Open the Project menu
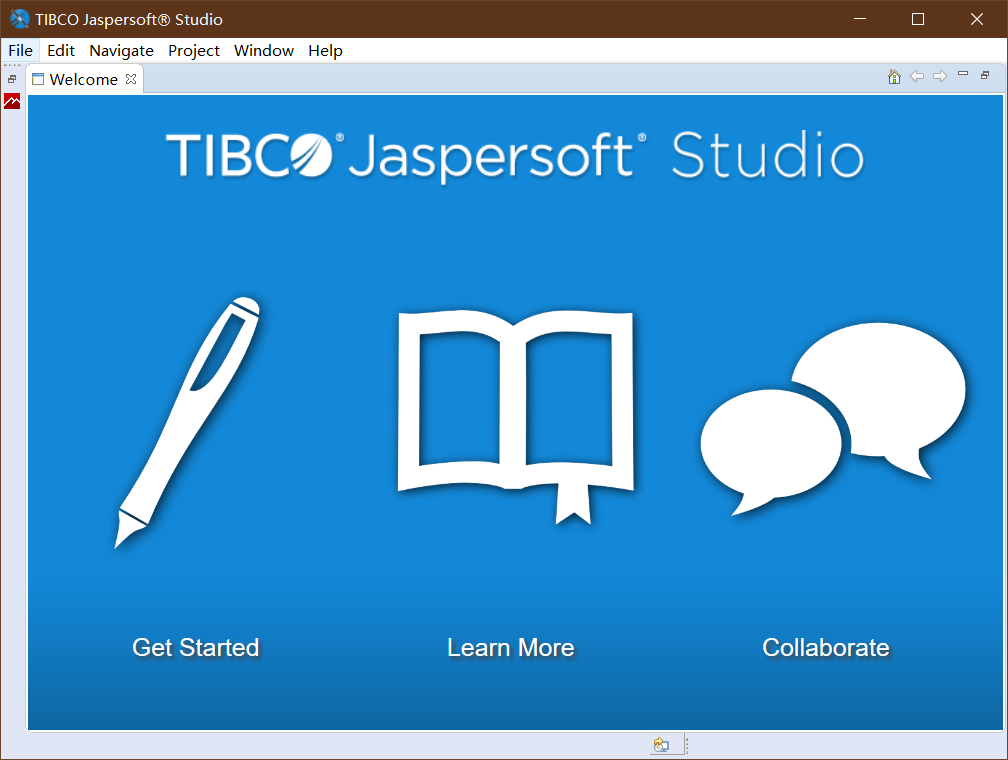The image size is (1008, 760). [x=193, y=50]
